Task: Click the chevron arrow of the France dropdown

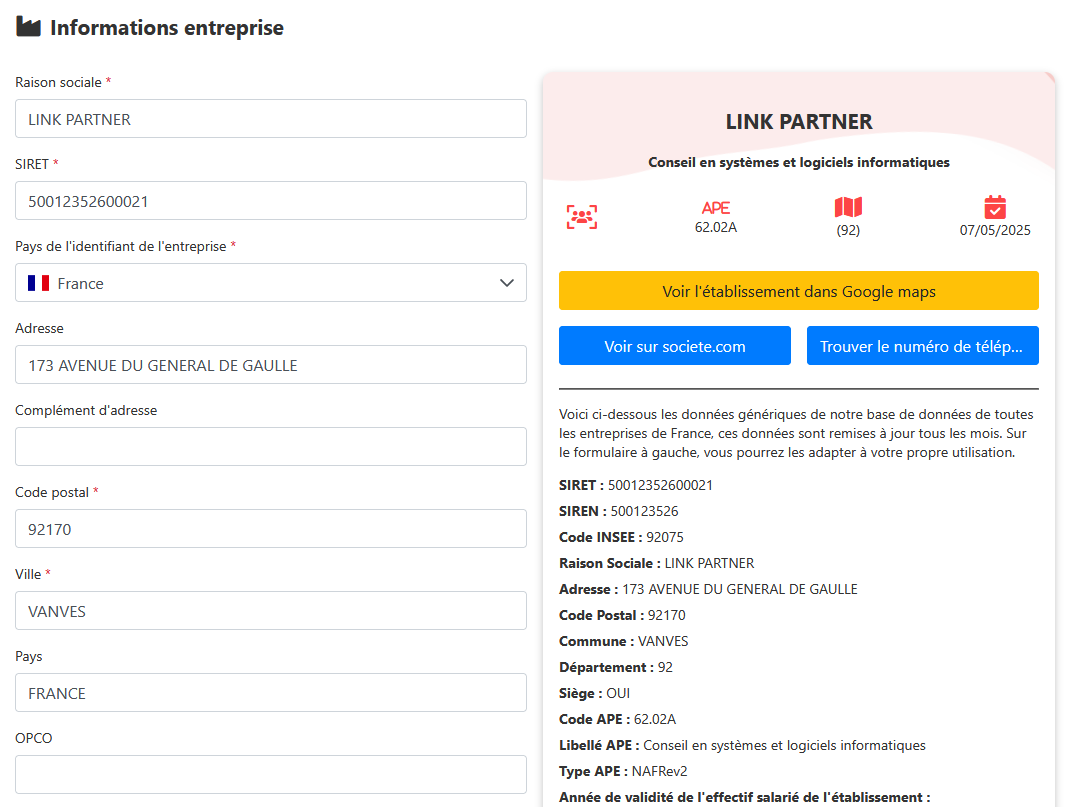Action: [506, 283]
